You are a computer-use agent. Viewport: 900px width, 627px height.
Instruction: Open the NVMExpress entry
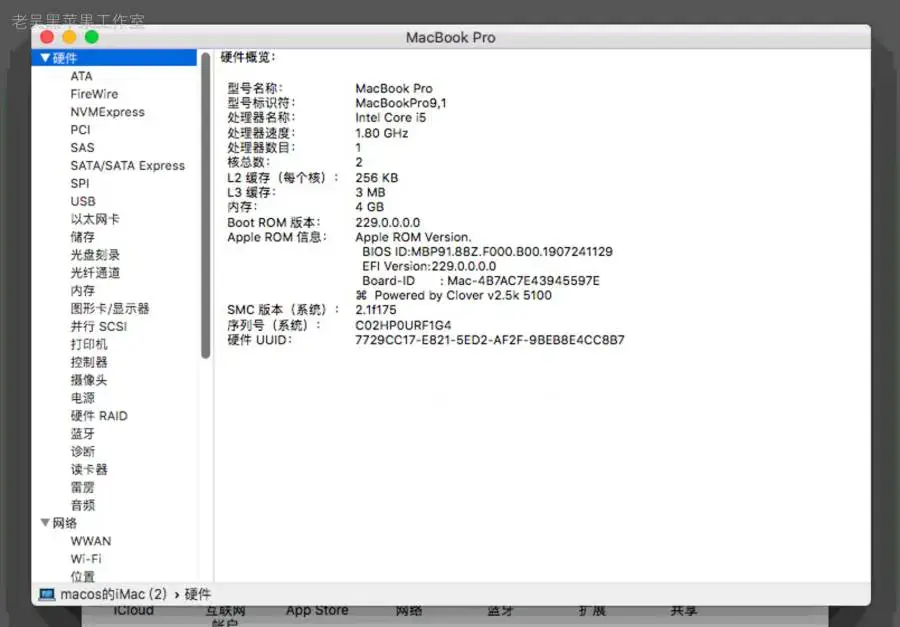pos(107,111)
